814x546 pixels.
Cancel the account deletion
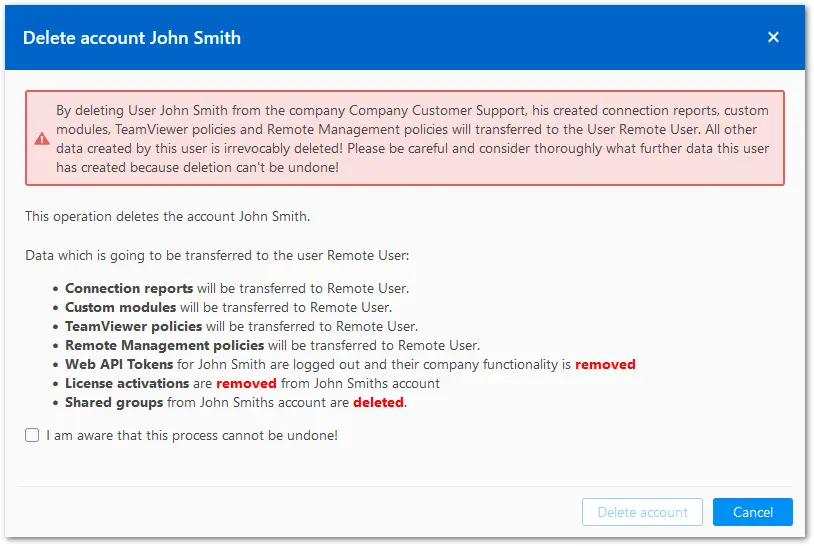(x=752, y=512)
